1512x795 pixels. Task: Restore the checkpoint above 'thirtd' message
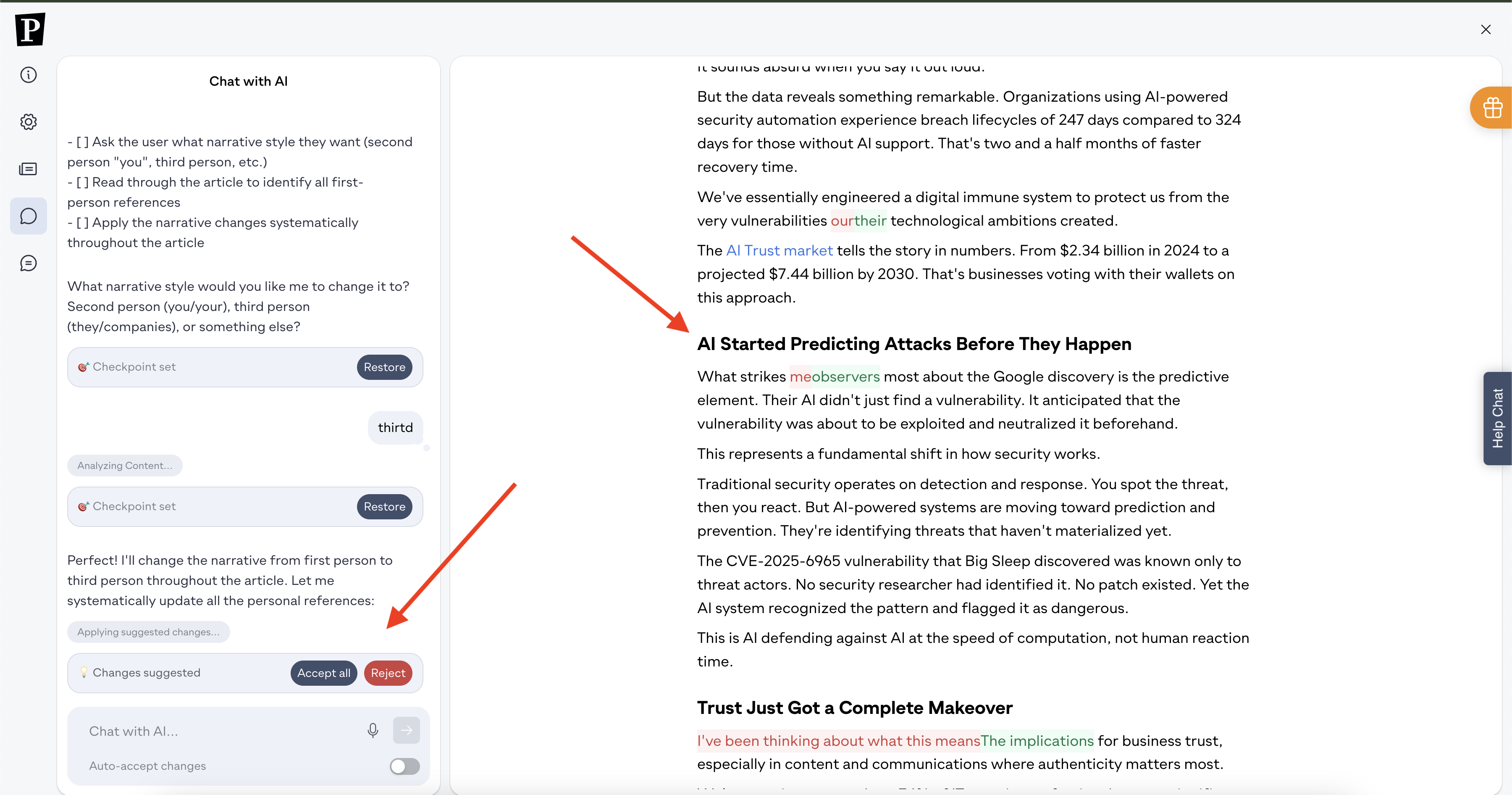coord(384,367)
